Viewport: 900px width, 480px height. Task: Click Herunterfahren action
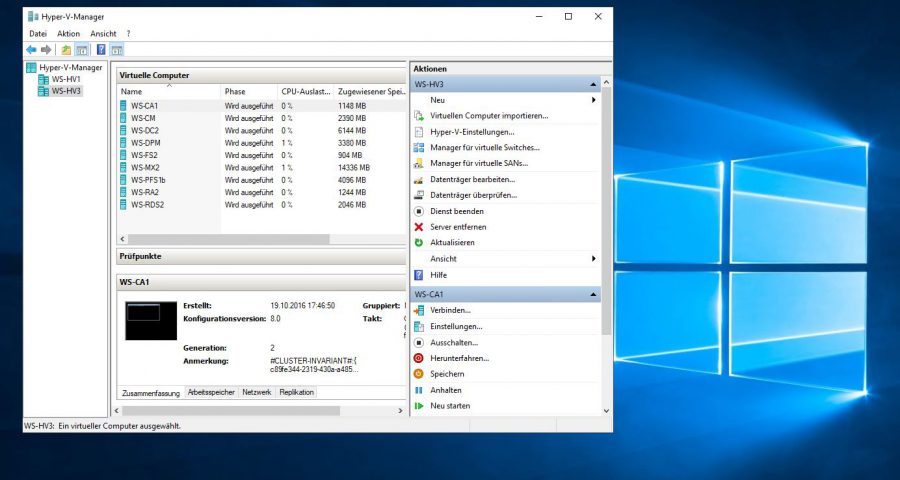coord(459,358)
